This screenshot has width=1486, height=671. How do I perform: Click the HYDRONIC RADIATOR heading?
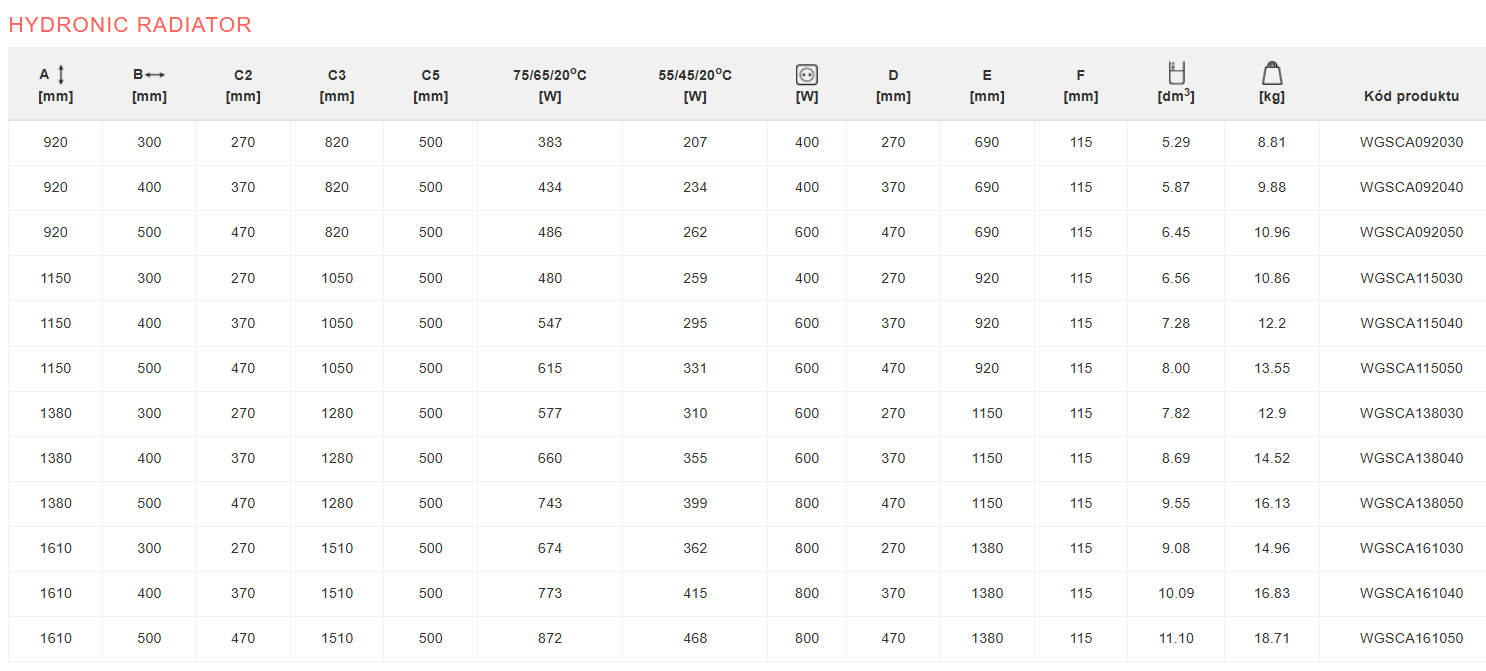click(x=130, y=25)
